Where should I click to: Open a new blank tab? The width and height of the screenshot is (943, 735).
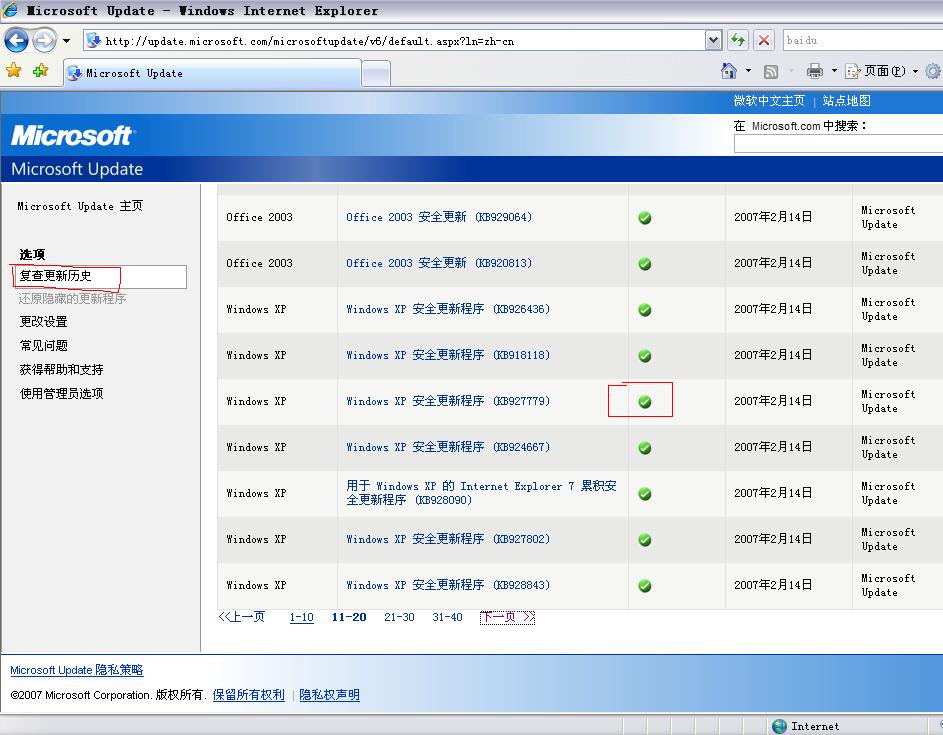click(x=376, y=75)
